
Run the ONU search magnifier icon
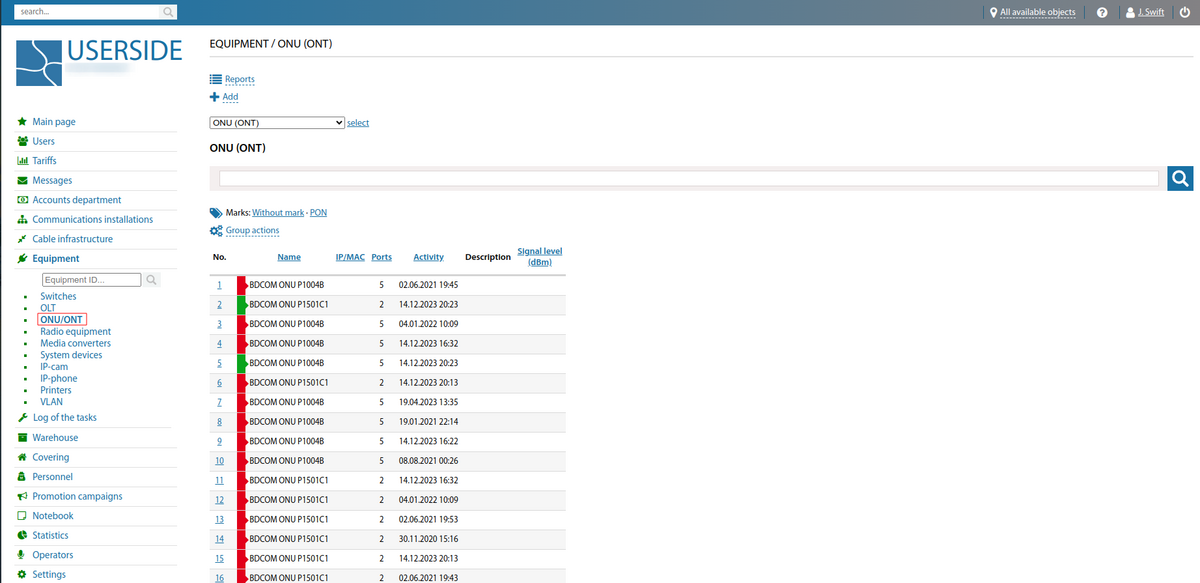(1179, 178)
